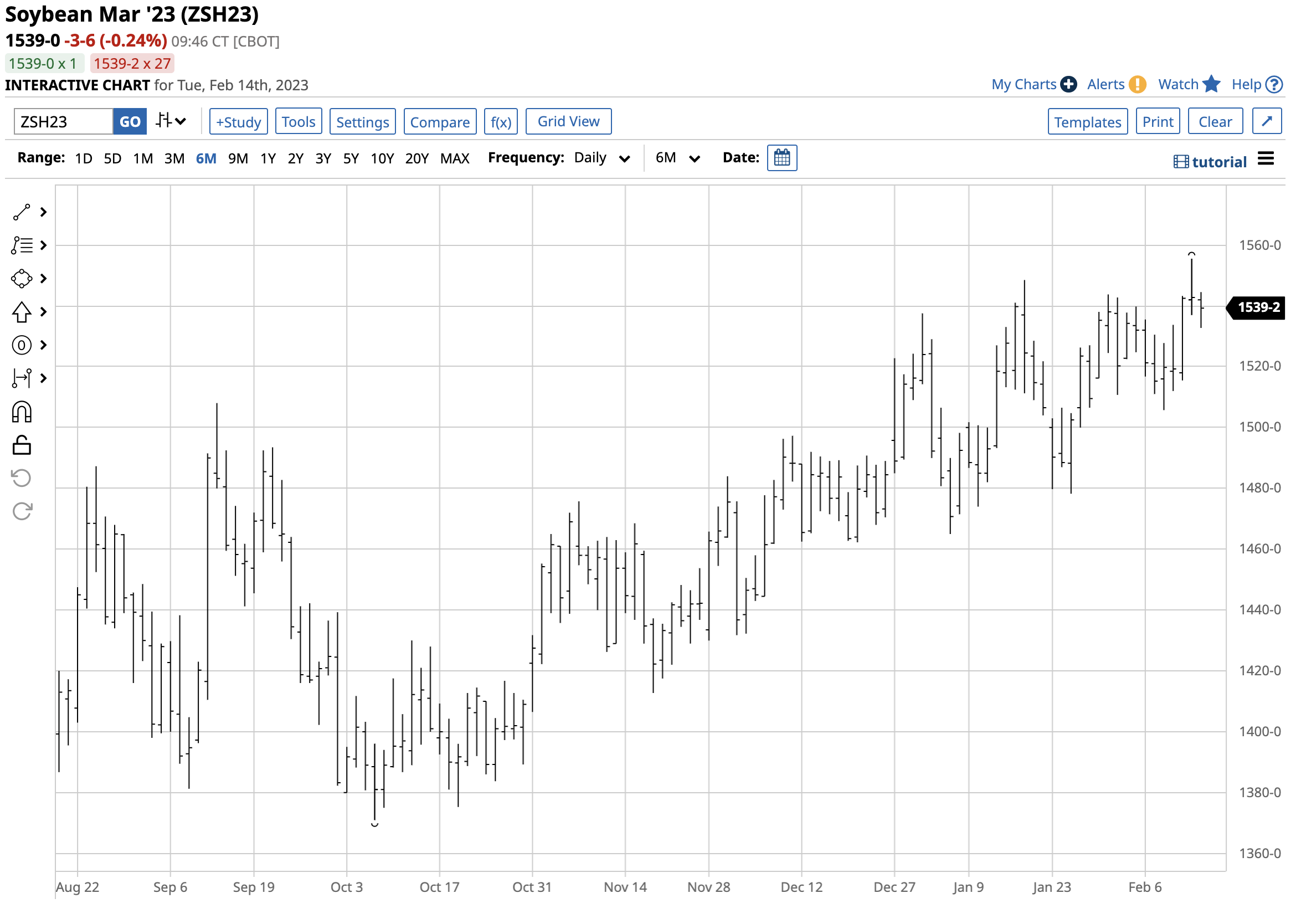This screenshot has height=924, width=1306.
Task: Select the up arrow marker tool
Action: pyautogui.click(x=22, y=312)
